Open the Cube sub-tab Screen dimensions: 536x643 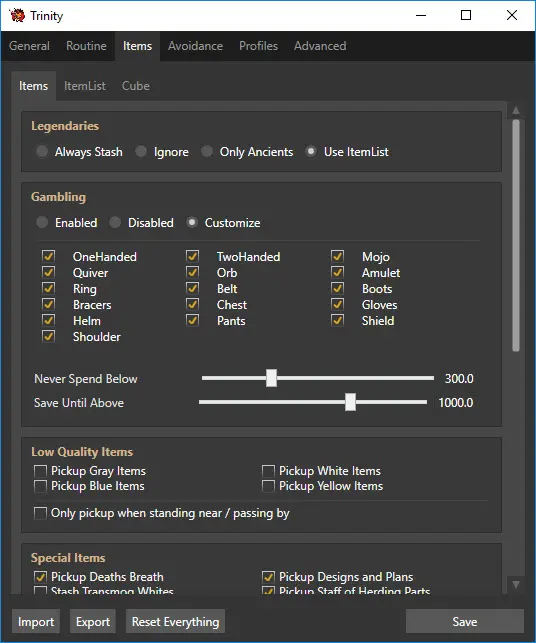pyautogui.click(x=136, y=86)
